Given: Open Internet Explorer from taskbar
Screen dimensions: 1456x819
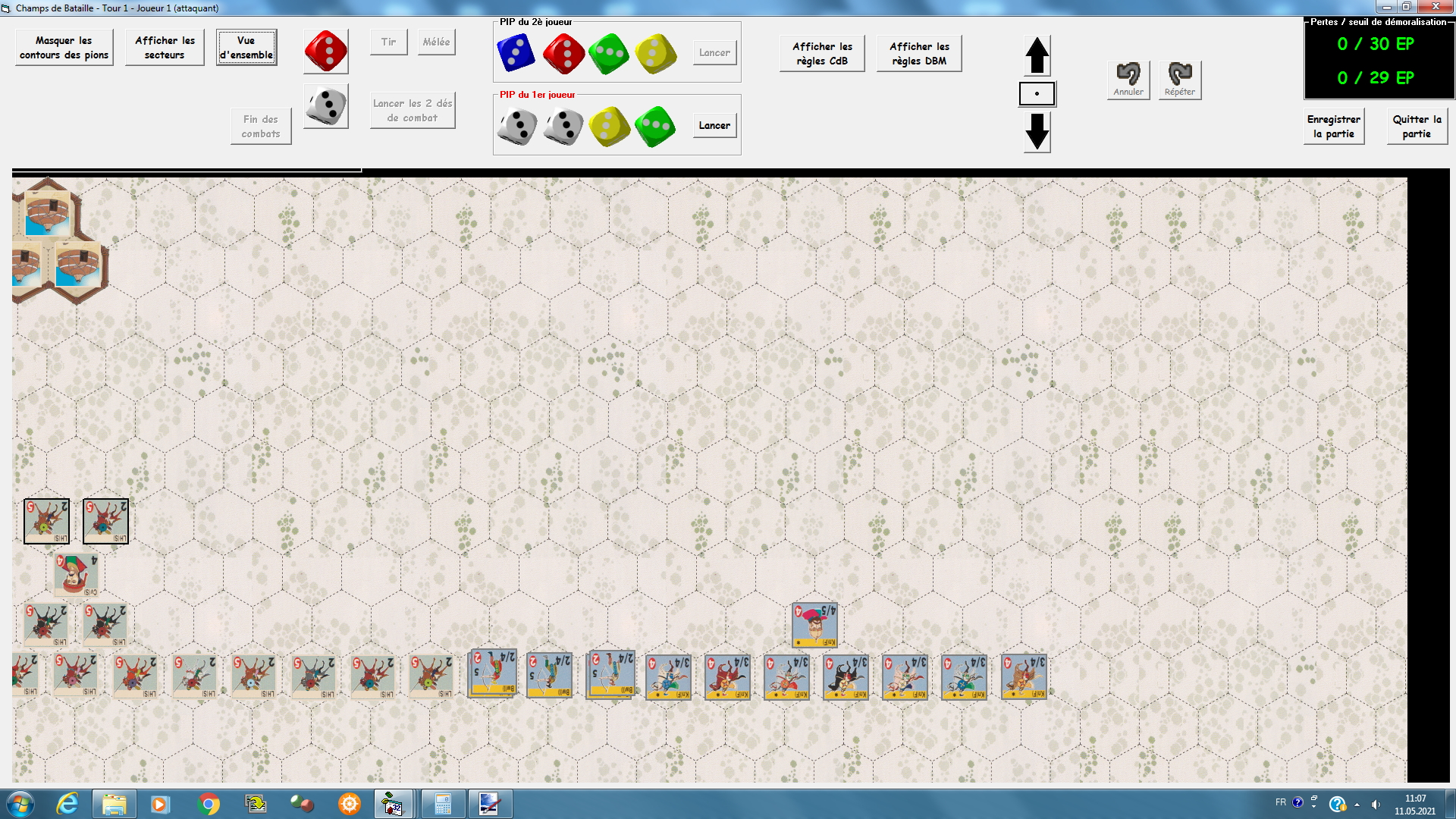Looking at the screenshot, I should click(67, 804).
